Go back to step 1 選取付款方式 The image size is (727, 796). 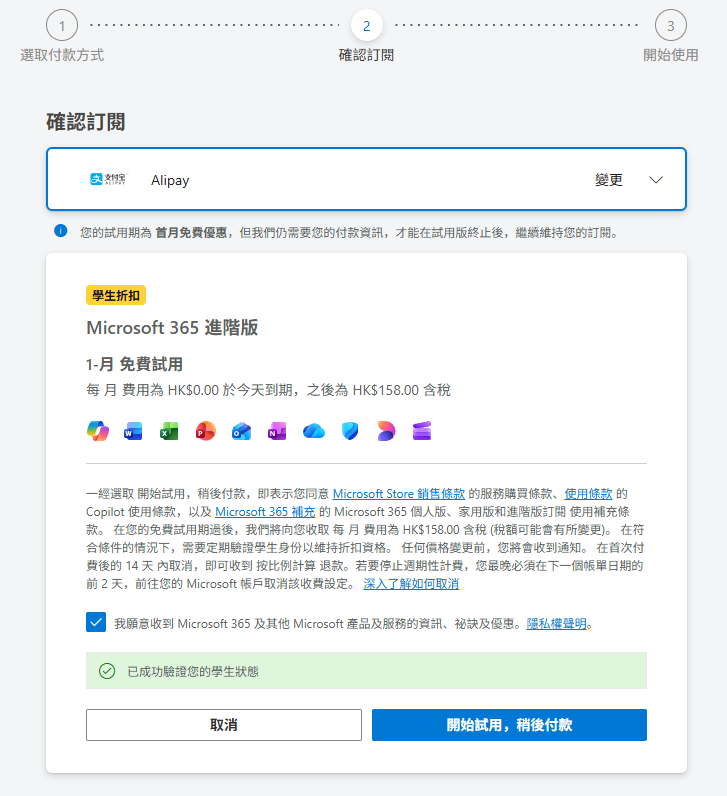[x=62, y=26]
